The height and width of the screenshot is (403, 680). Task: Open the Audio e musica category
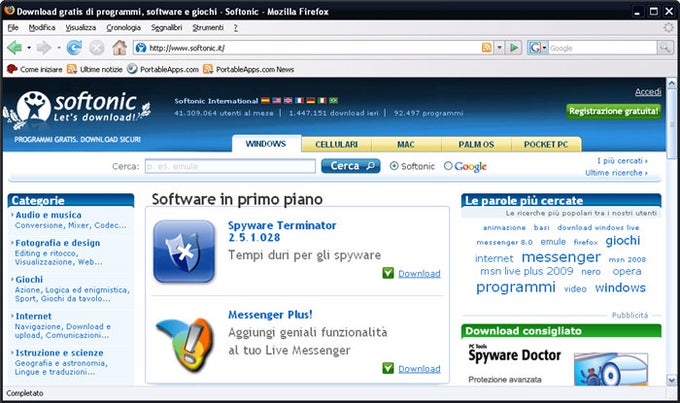coord(49,215)
